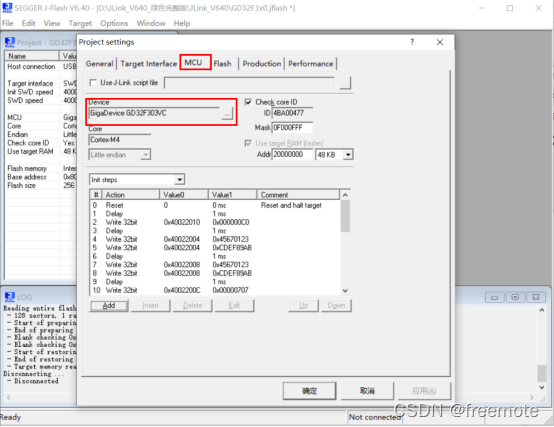The image size is (554, 427).
Task: Open the device browse button next to GigaDevice GD32F303VC
Action: click(x=227, y=114)
